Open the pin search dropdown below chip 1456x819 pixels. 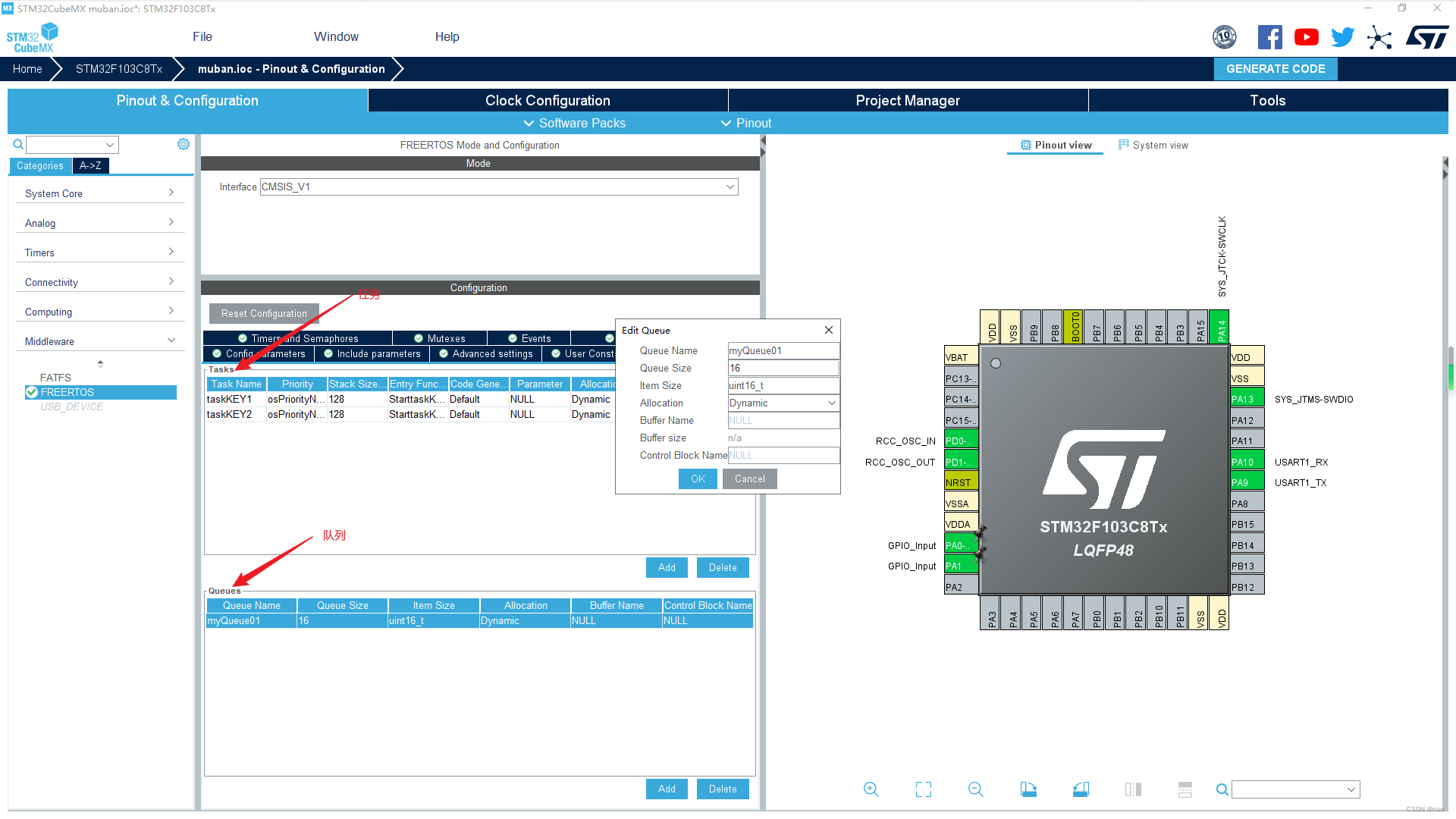1295,789
